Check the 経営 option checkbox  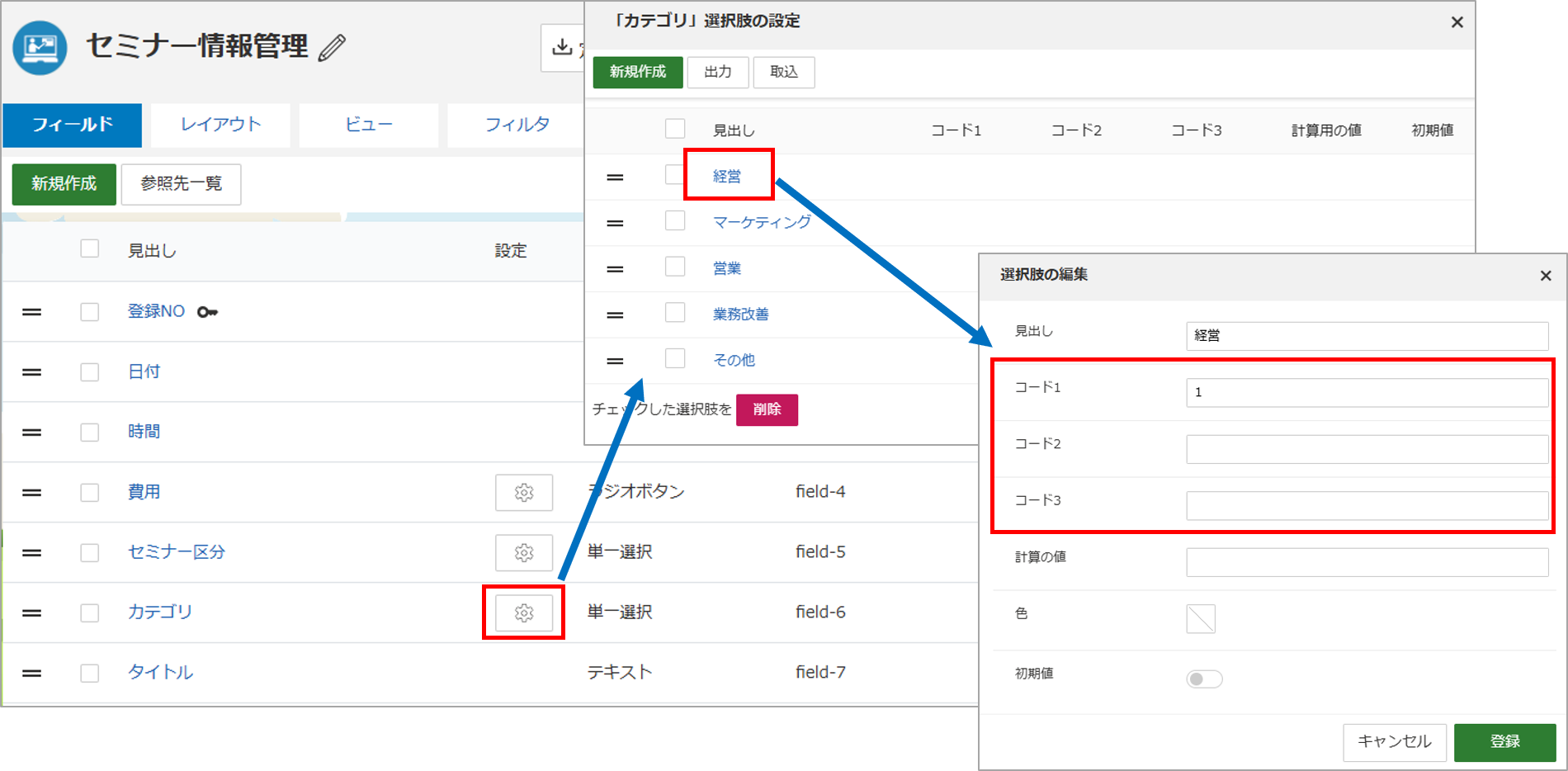(675, 175)
